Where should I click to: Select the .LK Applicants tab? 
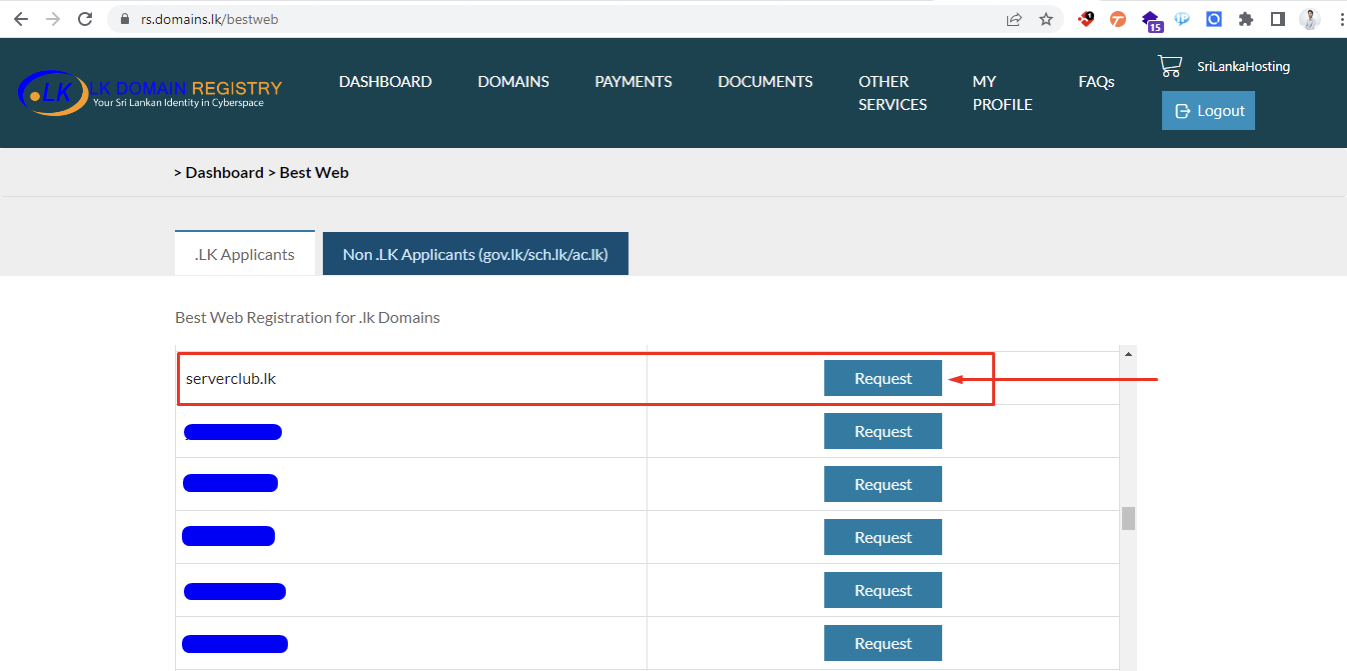(x=245, y=254)
